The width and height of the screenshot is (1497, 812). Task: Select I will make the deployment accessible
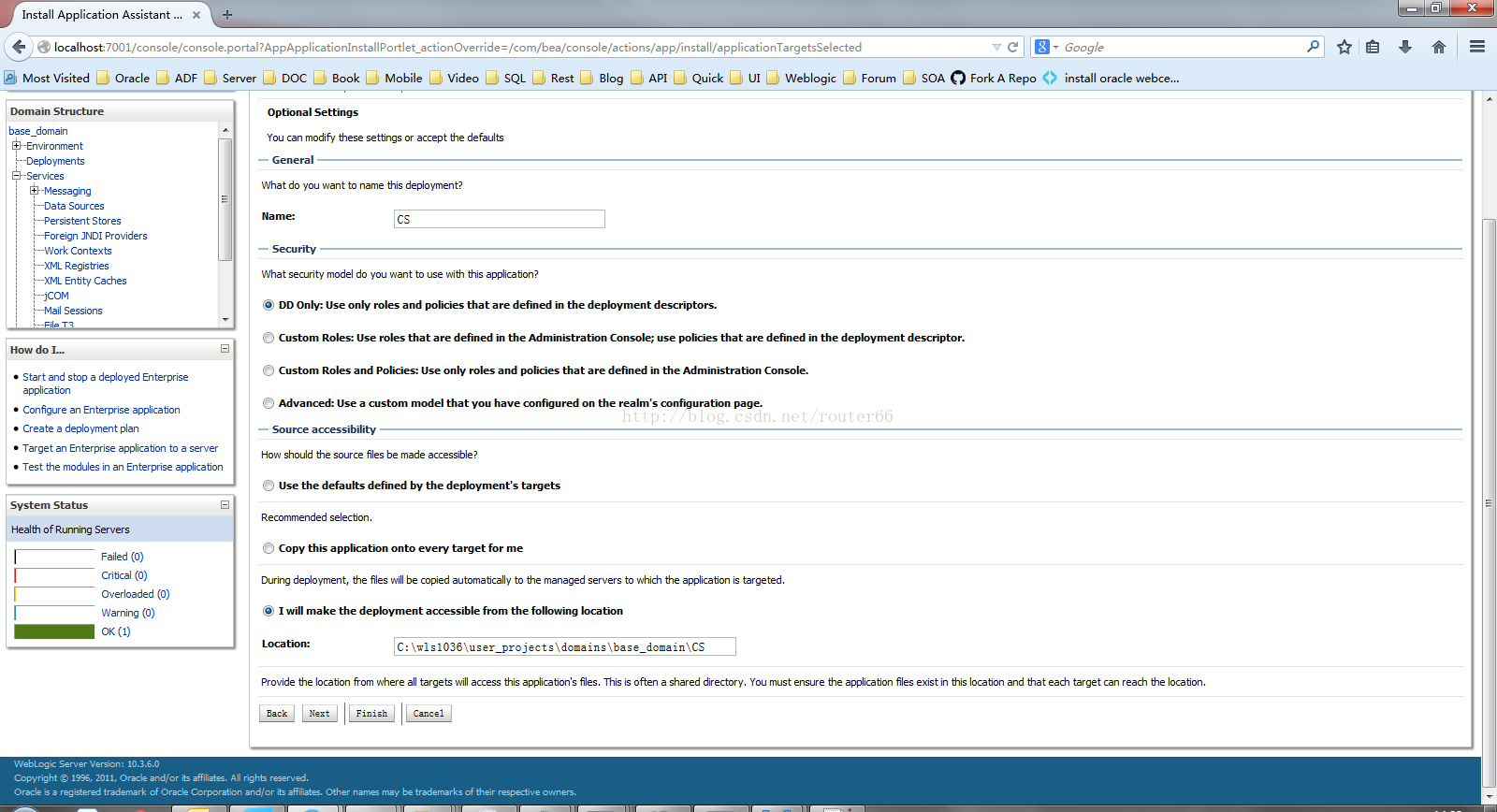coord(269,611)
